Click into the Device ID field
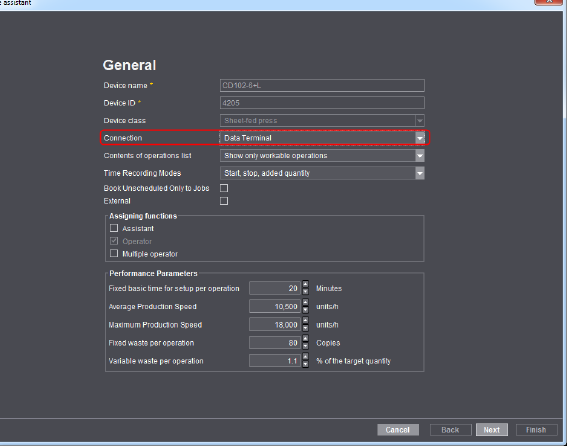Screen dimensions: 569x448 [322, 103]
